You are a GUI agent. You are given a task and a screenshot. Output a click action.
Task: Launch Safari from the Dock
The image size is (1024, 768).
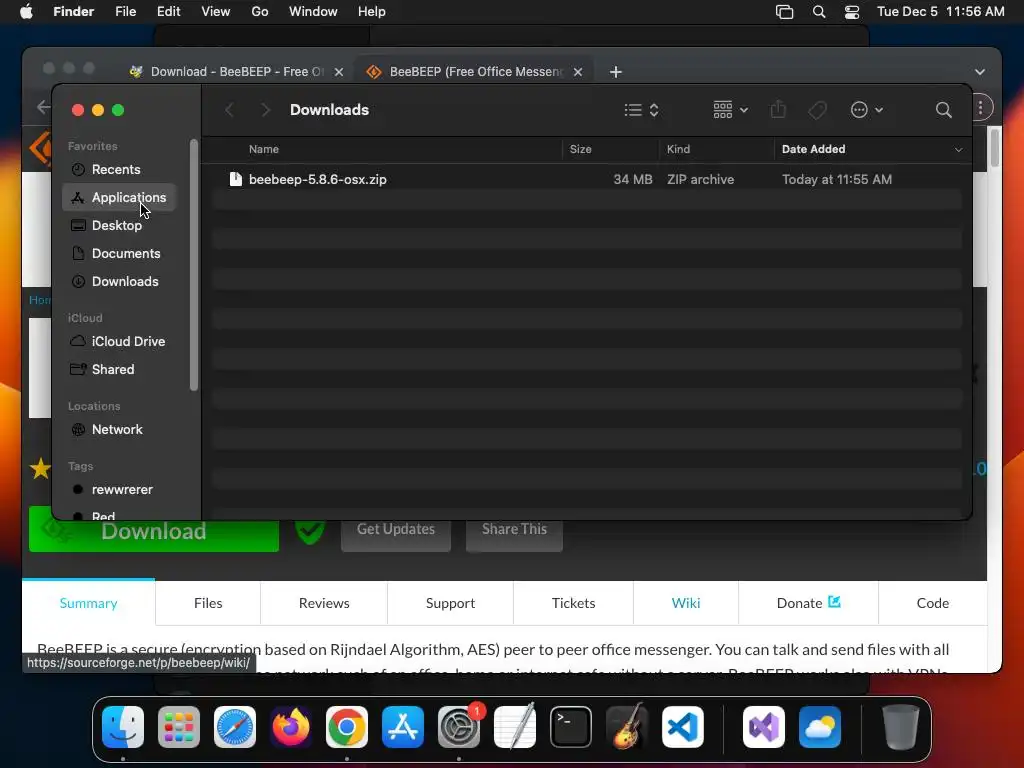pyautogui.click(x=235, y=727)
